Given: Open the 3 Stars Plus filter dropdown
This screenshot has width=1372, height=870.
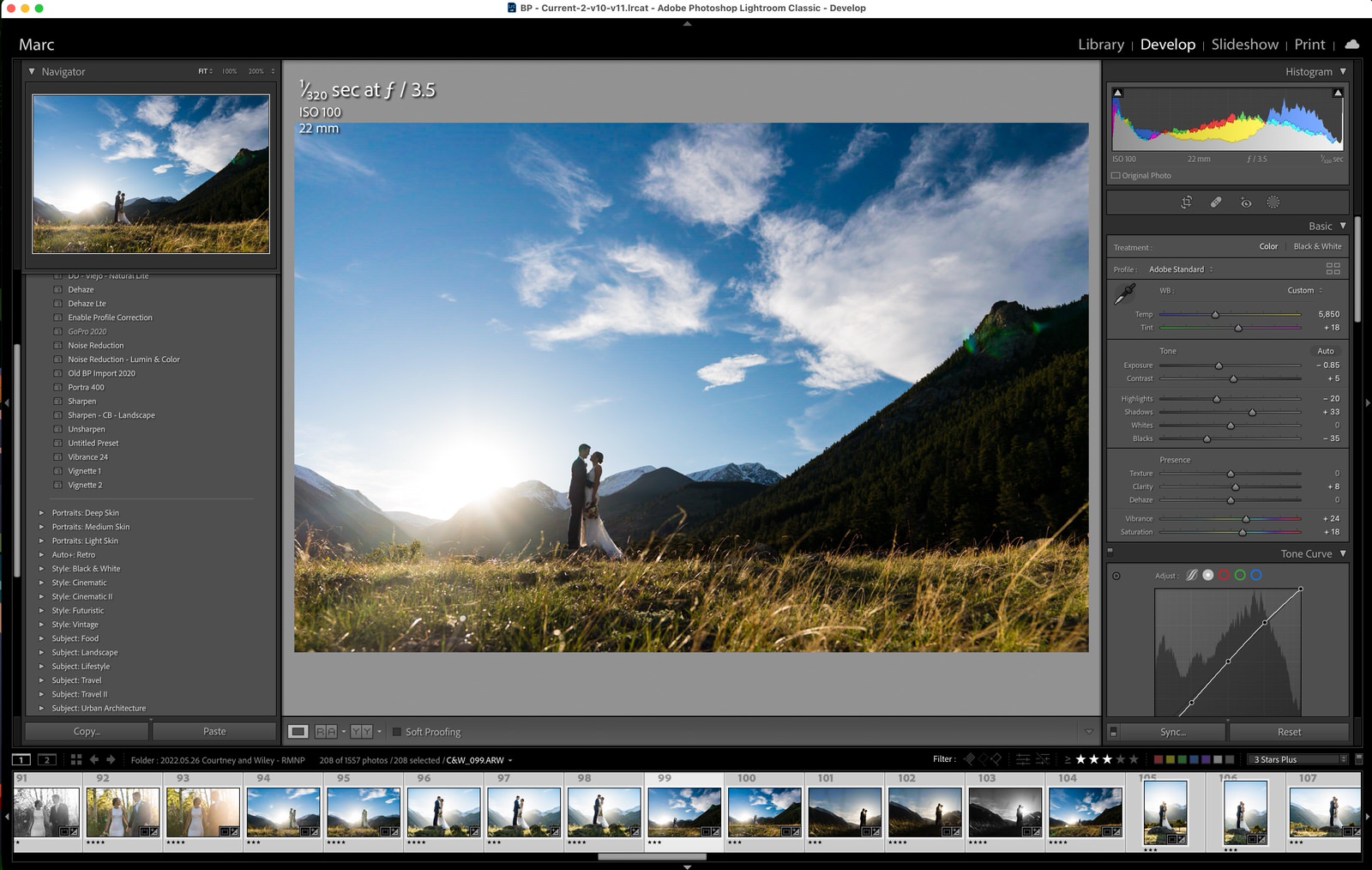Looking at the screenshot, I should [x=1299, y=759].
